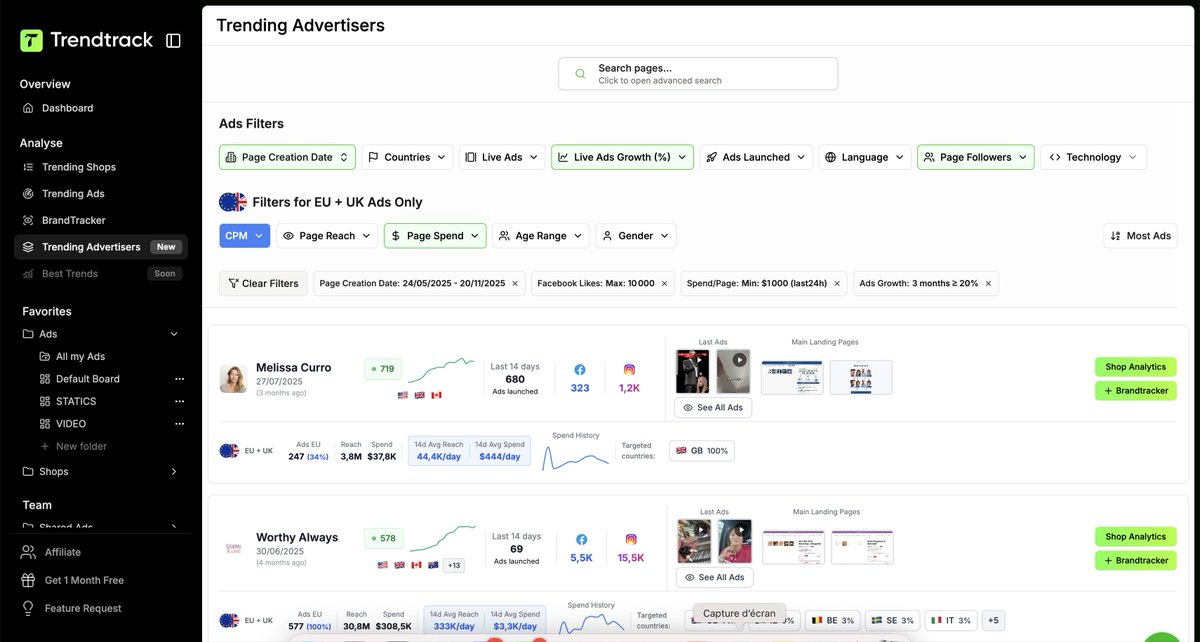Click Worthy Always Facebook icon
1200x642 pixels.
click(580, 539)
